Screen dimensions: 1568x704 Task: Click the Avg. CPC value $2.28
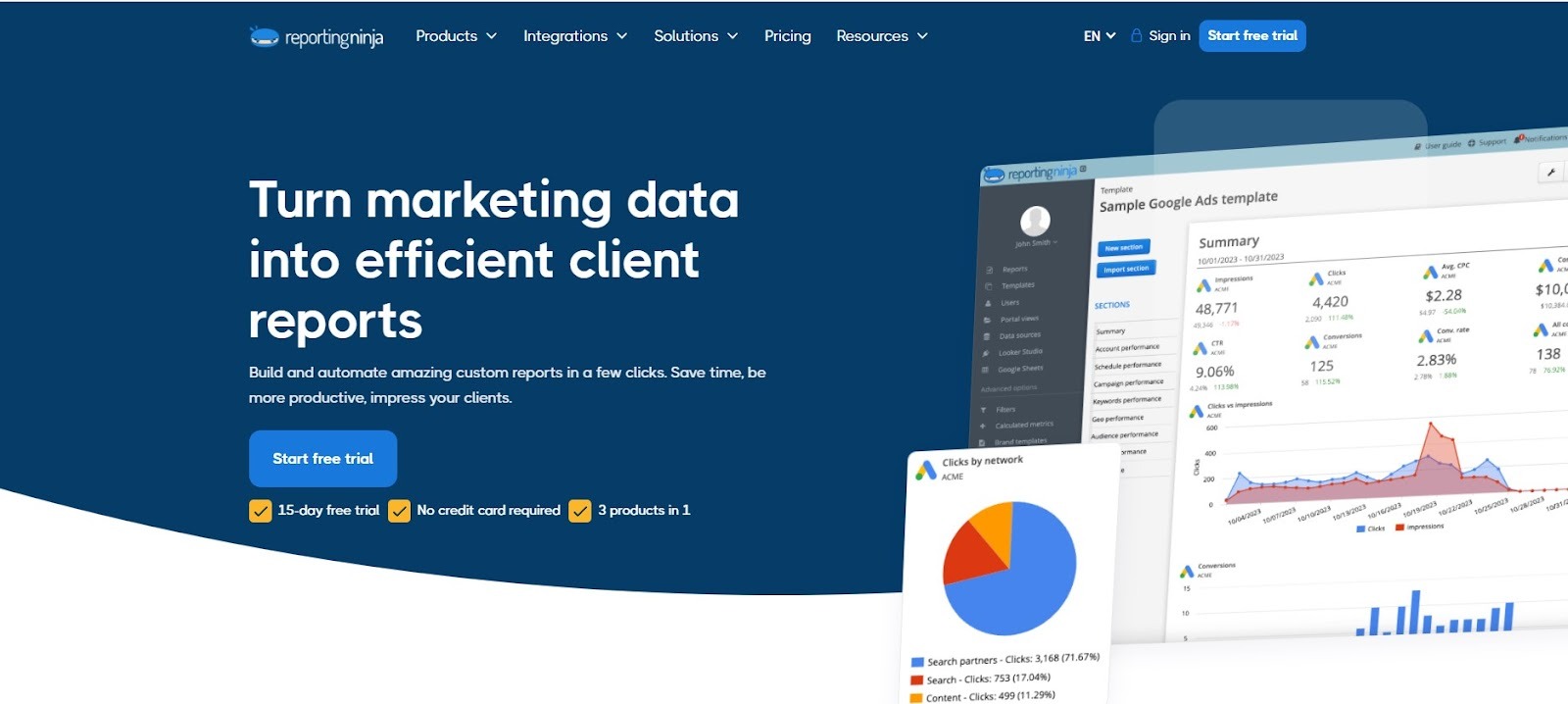(1444, 295)
